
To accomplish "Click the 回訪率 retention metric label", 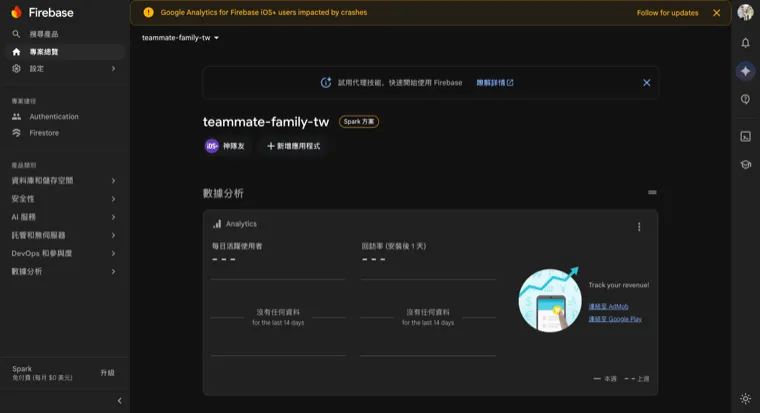I will (394, 246).
